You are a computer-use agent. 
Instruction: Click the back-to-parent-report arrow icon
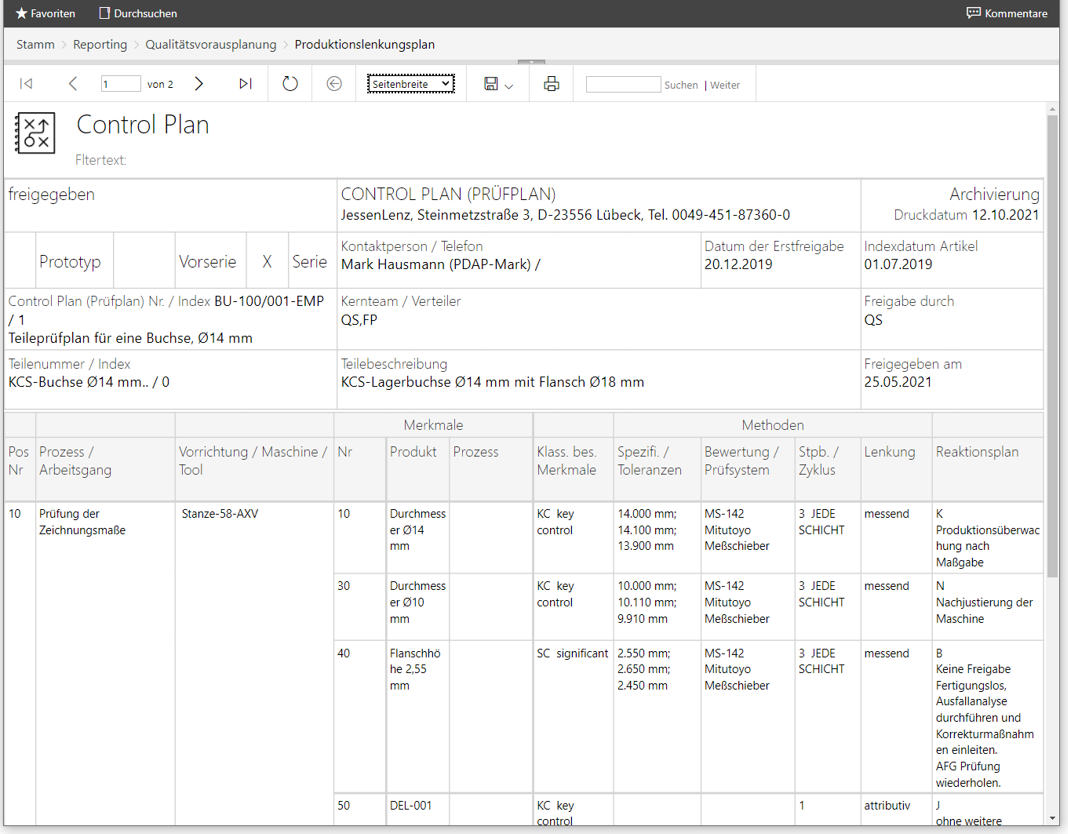click(x=334, y=84)
